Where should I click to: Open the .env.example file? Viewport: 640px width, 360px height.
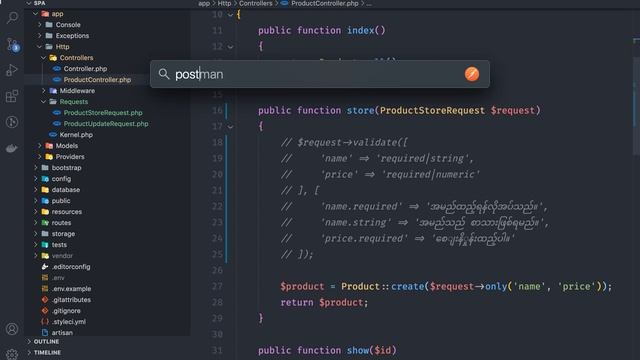(71, 289)
